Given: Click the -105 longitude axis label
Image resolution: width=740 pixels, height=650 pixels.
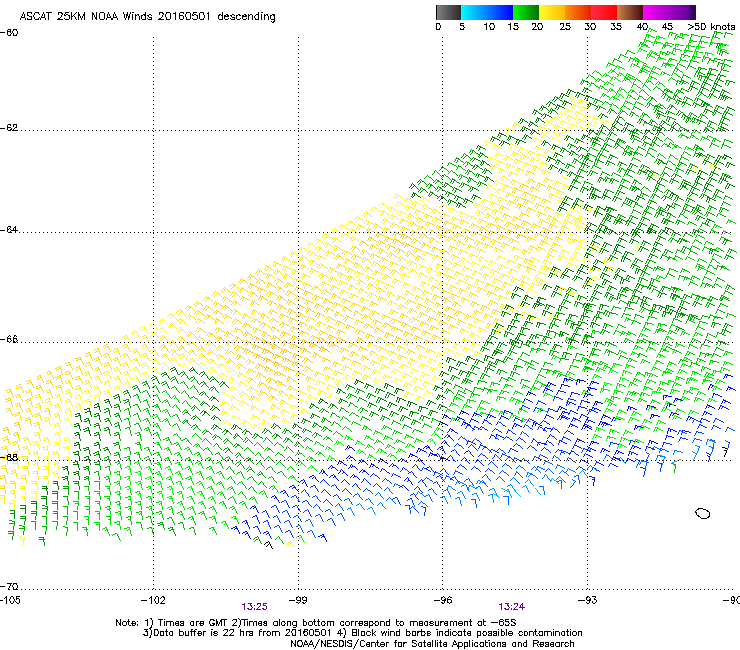Looking at the screenshot, I should [x=10, y=600].
